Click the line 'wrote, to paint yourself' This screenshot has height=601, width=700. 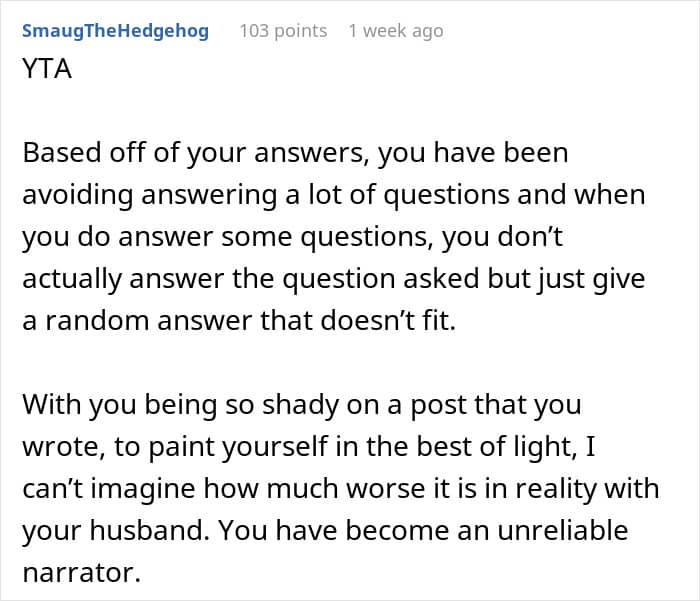tap(309, 447)
